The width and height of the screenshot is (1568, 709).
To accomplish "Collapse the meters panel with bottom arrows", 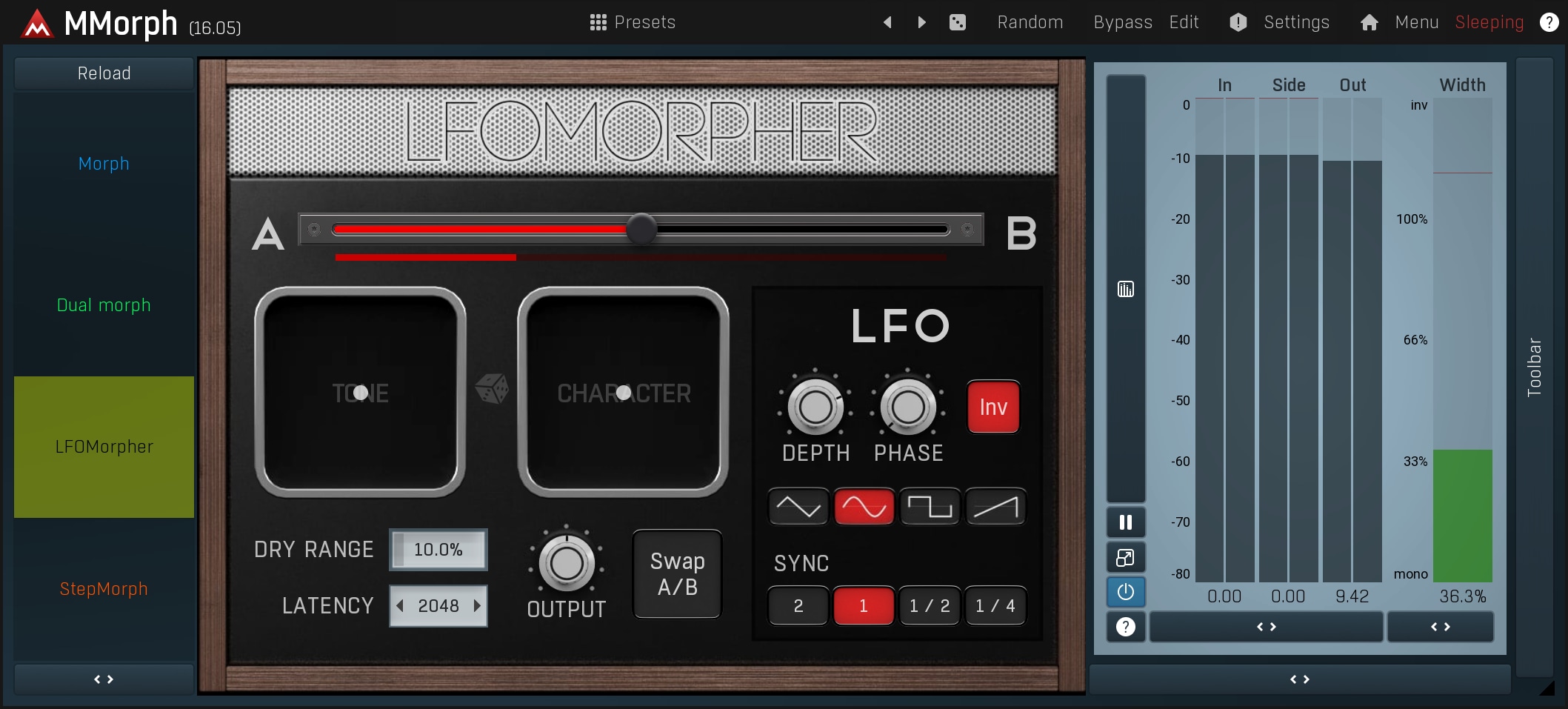I will click(x=1300, y=679).
